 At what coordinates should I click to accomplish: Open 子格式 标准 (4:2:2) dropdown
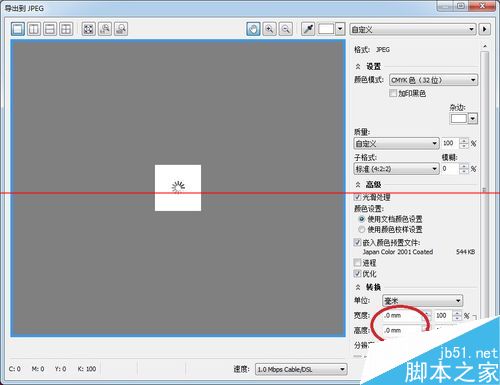pyautogui.click(x=396, y=169)
